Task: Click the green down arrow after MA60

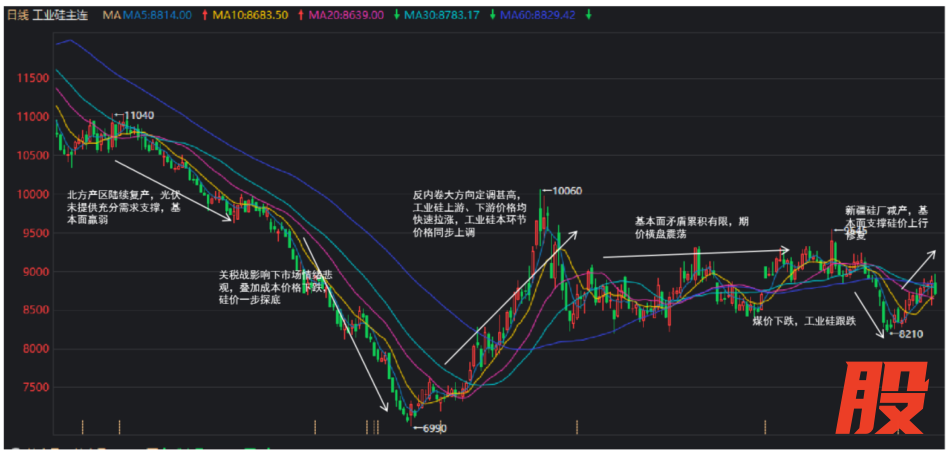Action: click(x=588, y=15)
